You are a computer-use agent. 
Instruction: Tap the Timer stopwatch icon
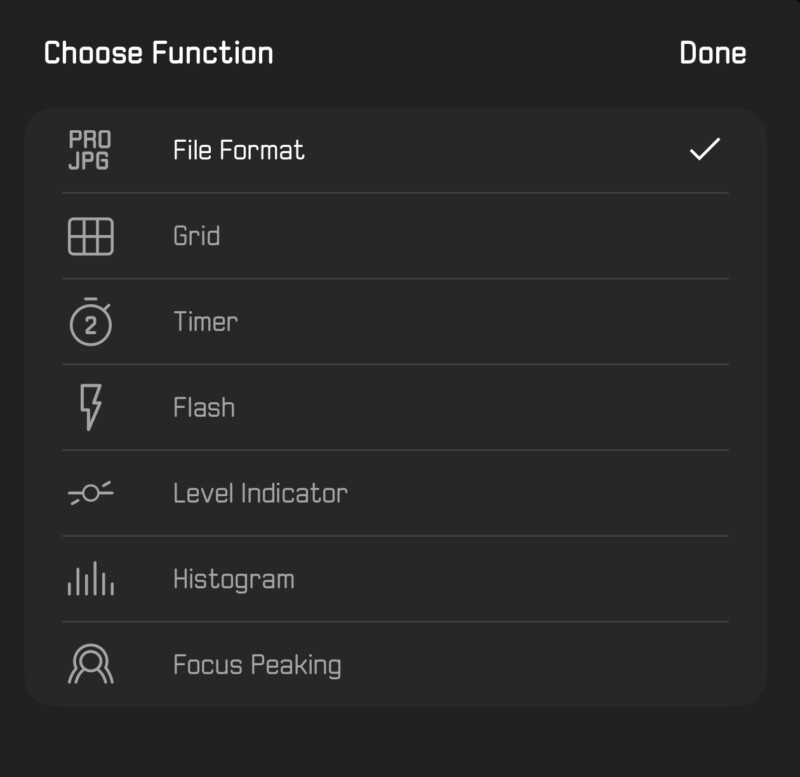[90, 321]
